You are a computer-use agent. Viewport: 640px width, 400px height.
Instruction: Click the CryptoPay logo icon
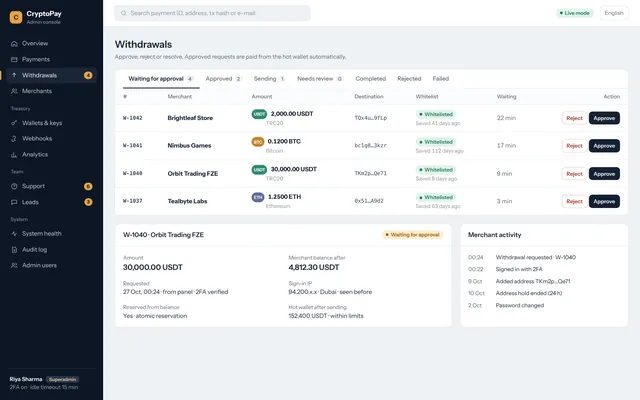16,17
